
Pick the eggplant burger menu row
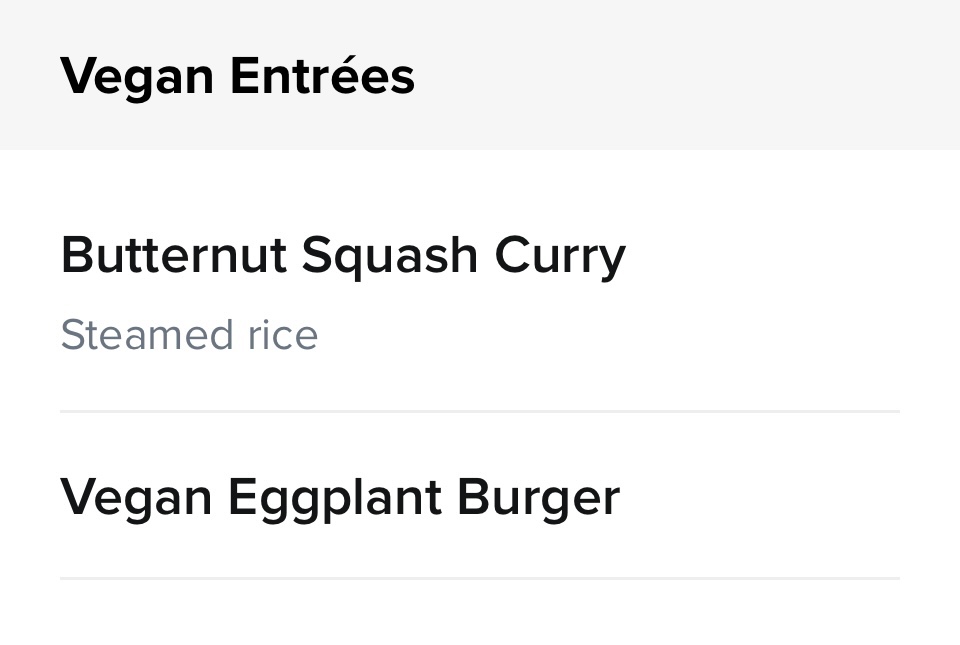[480, 497]
